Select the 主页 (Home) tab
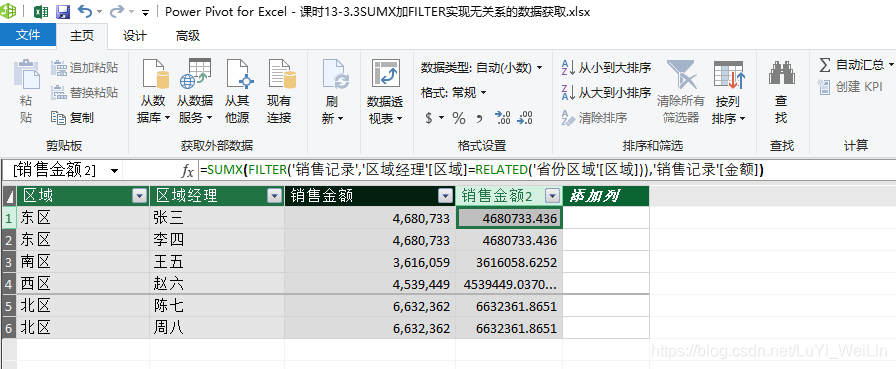896x369 pixels. click(x=82, y=35)
